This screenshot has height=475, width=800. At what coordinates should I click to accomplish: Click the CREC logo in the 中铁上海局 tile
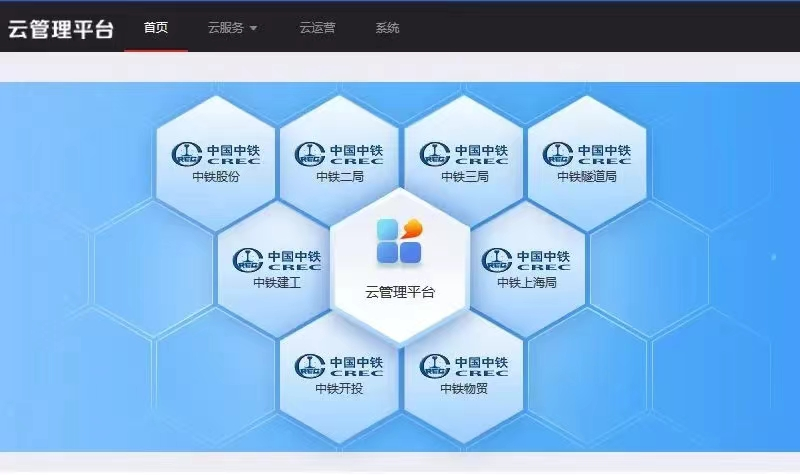tap(526, 260)
